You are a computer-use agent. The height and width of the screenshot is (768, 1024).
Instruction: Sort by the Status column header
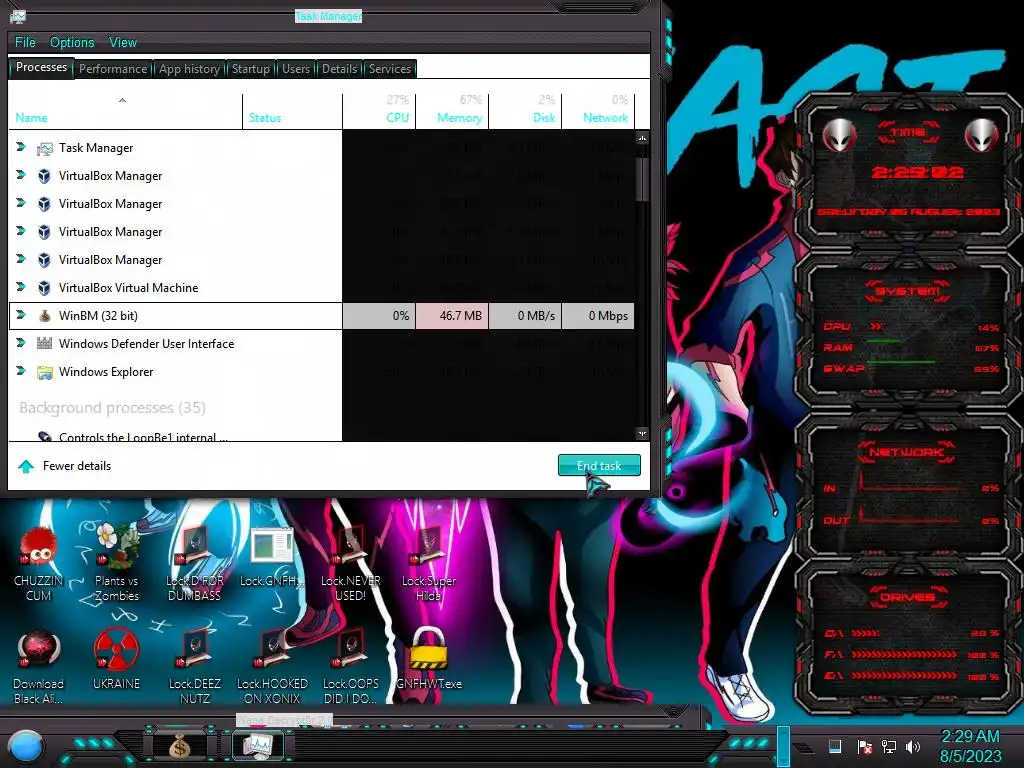tap(292, 111)
